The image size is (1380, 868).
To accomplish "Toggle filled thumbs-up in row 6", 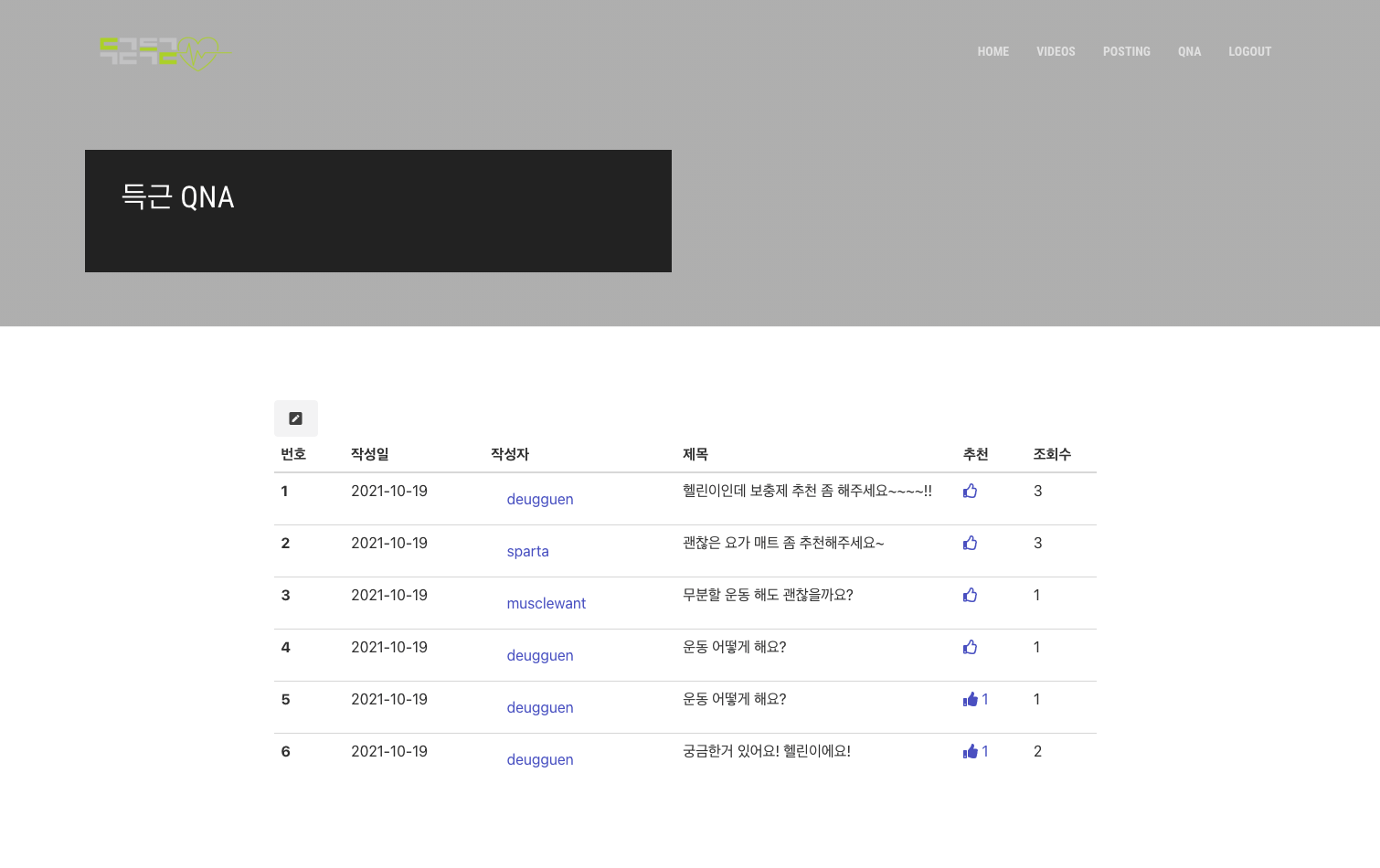I will click(970, 751).
